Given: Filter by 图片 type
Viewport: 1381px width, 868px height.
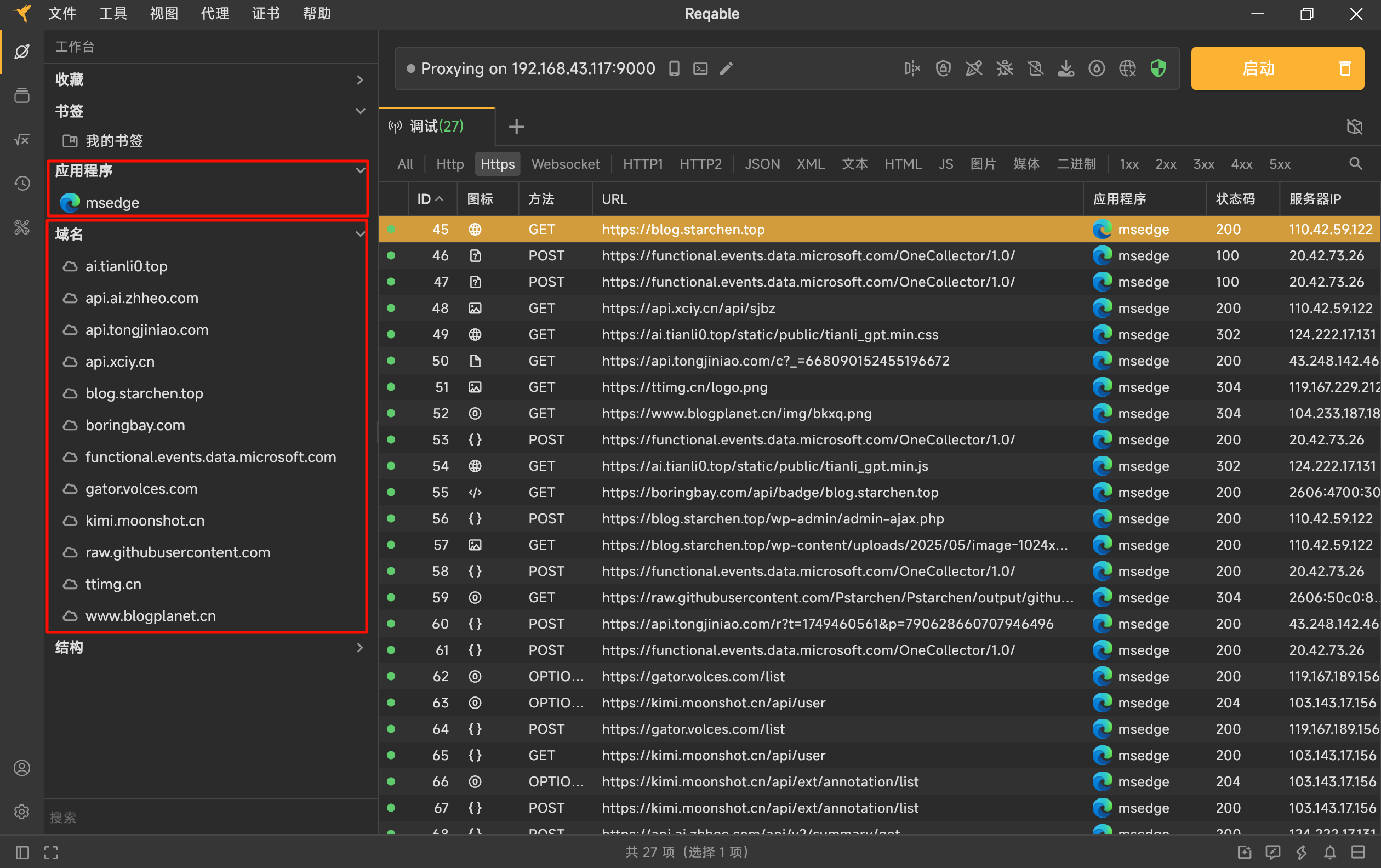Looking at the screenshot, I should pyautogui.click(x=983, y=164).
